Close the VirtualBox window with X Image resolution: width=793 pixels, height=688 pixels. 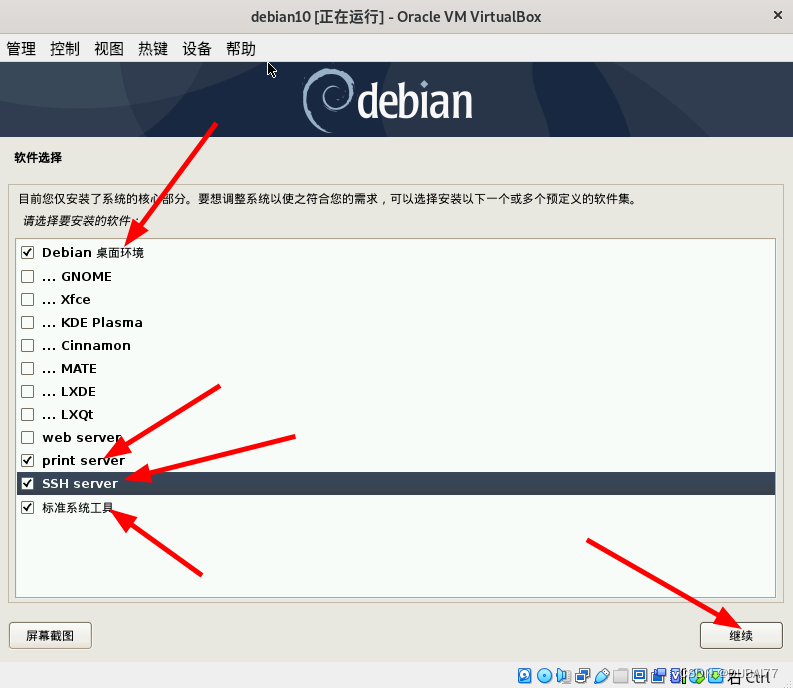(778, 15)
